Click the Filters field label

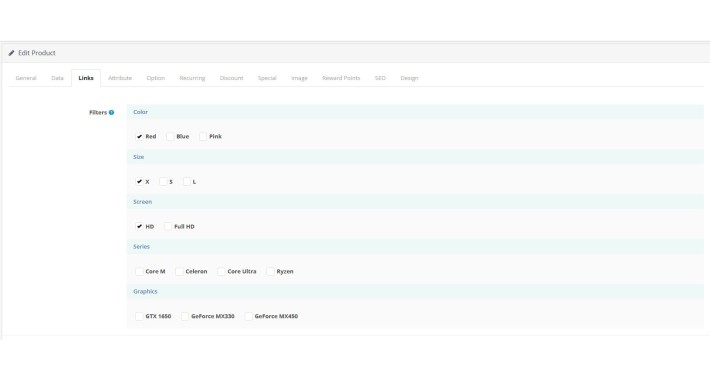click(98, 112)
